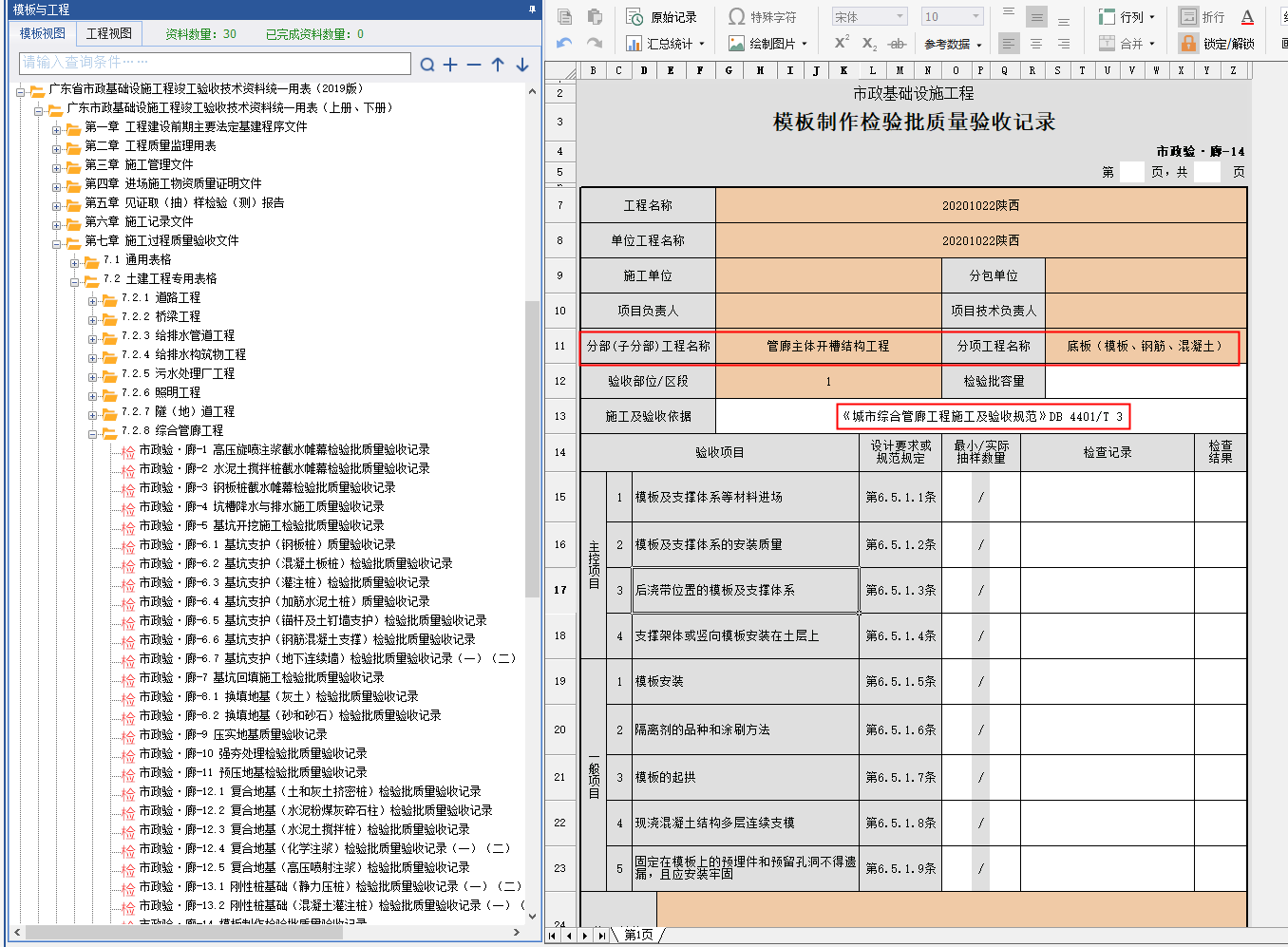This screenshot has height=947, width=1288.
Task: Open 特殊字符 special characters
Action: click(x=762, y=17)
